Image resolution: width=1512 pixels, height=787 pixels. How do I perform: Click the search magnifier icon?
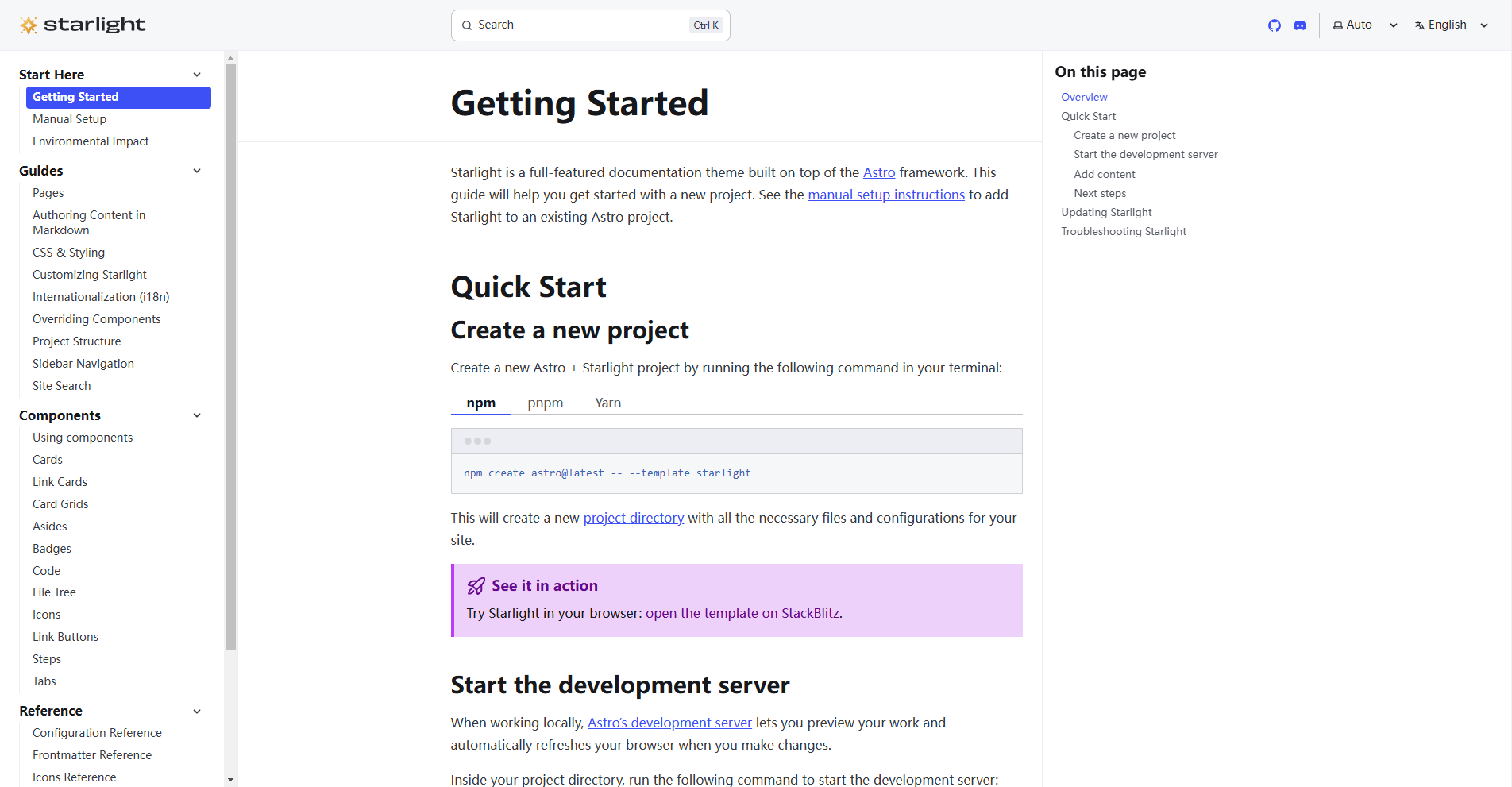click(467, 25)
